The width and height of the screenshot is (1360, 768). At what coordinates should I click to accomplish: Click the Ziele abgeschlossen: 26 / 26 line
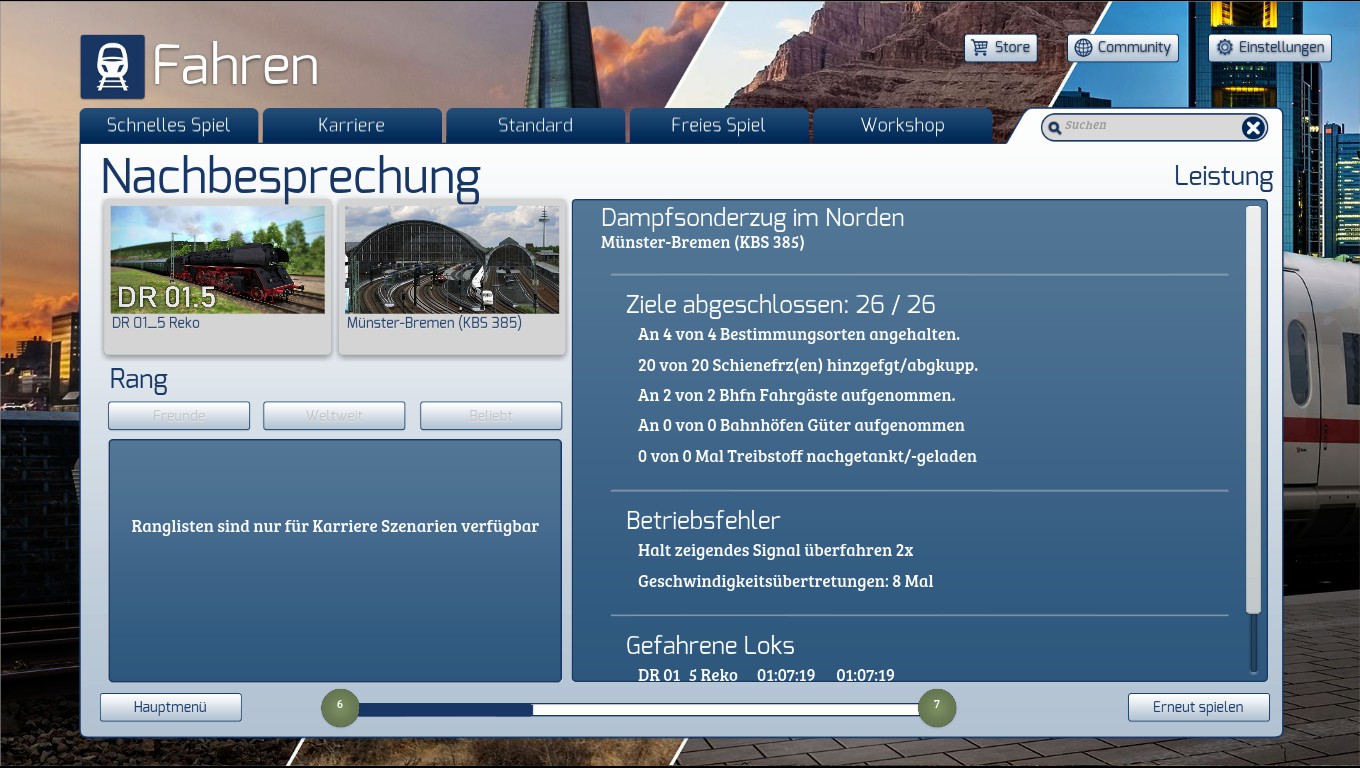click(781, 304)
